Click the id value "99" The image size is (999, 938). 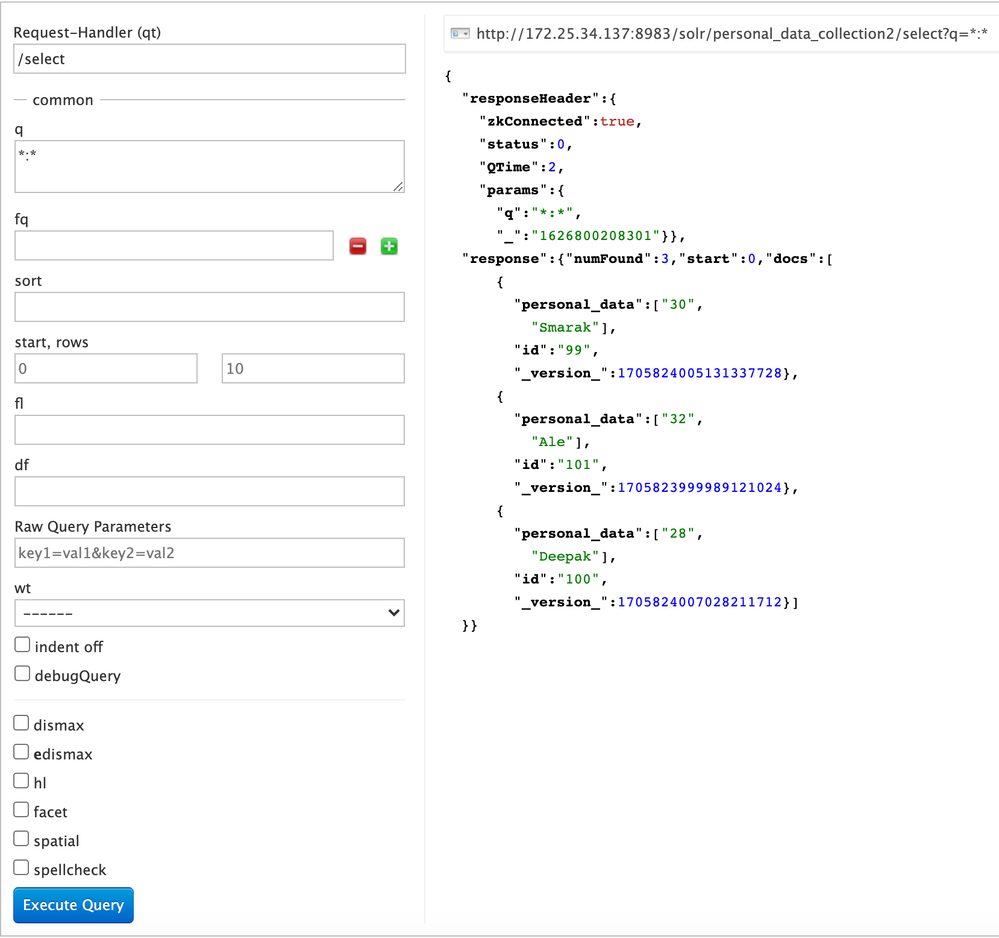574,350
